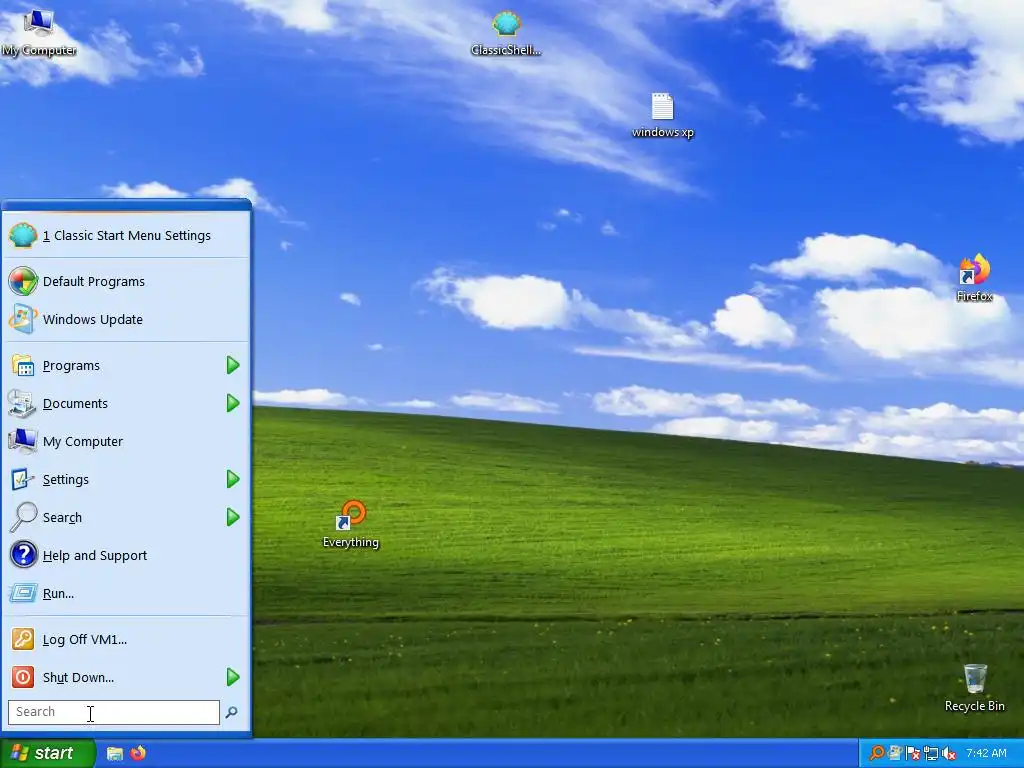Select Log Off VM1...

pos(126,639)
